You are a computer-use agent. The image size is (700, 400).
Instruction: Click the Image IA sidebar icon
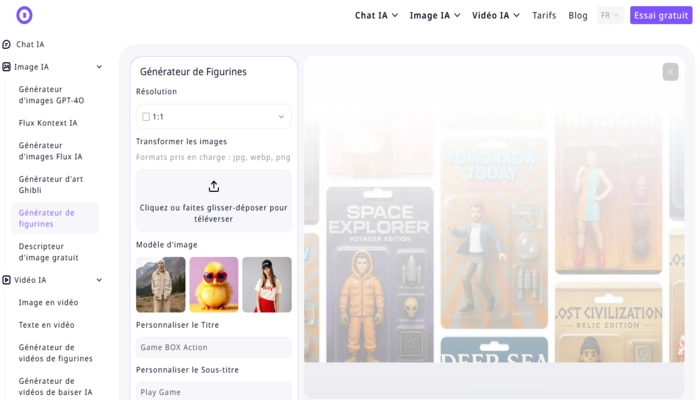(6, 67)
